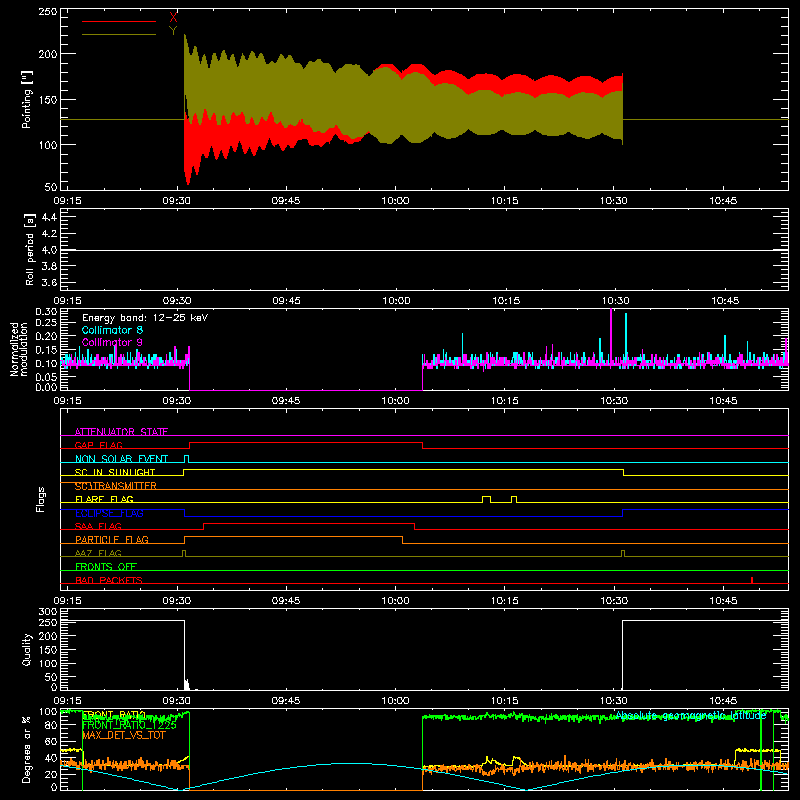Select the 'Energy band: 12-25 keV' annotation
Screen dimensions: 800x800
(x=145, y=318)
